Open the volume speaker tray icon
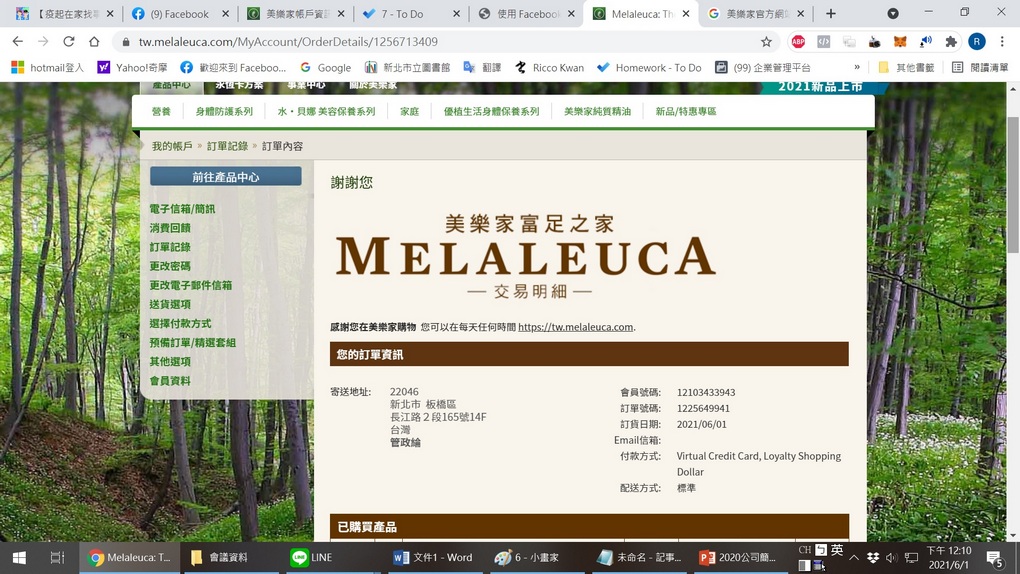Screen dimensions: 1020x574 [891, 558]
